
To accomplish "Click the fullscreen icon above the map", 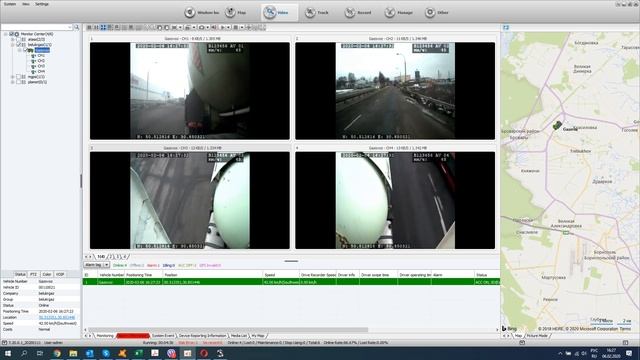I will coord(506,27).
